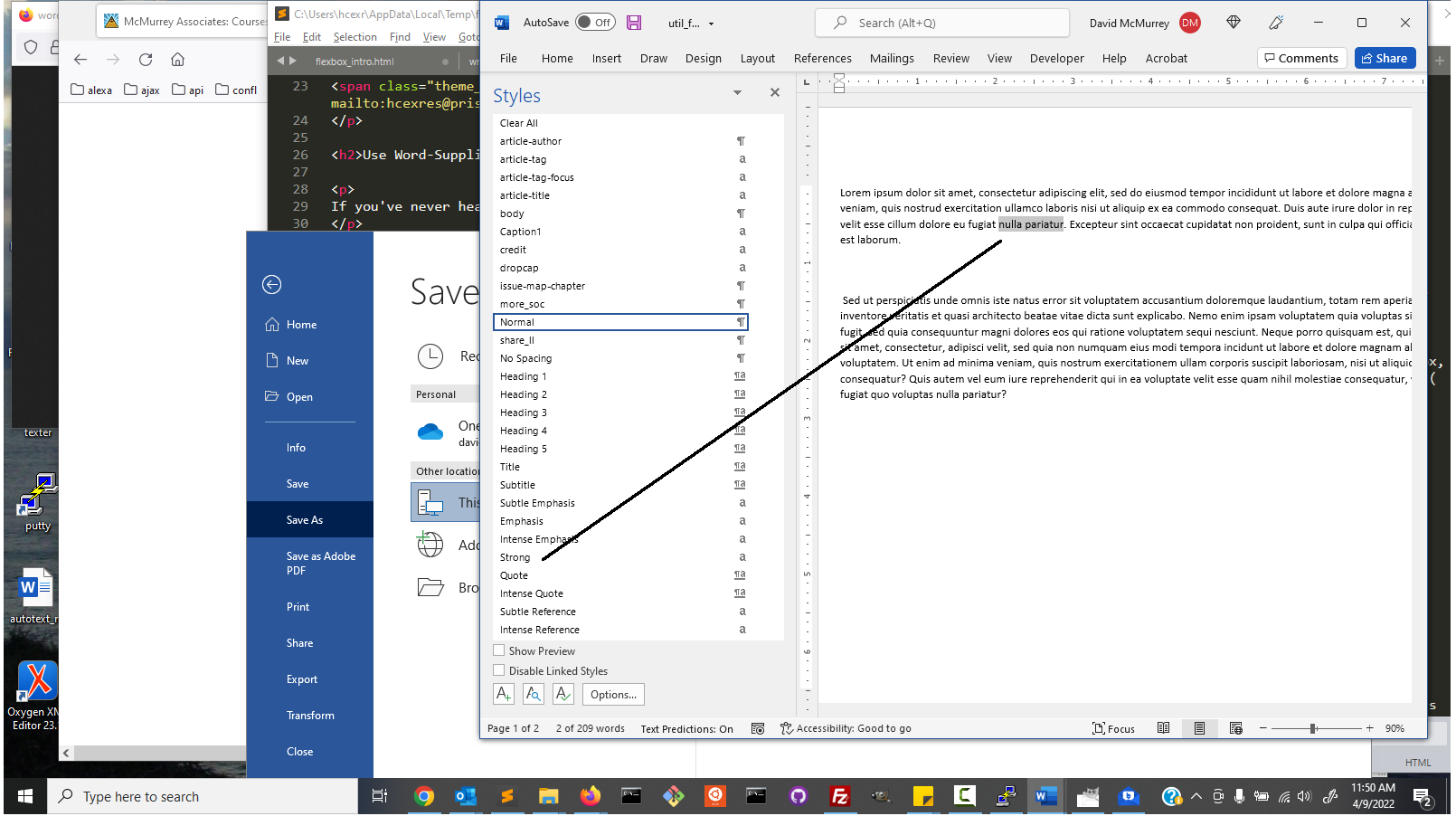This screenshot has height=816, width=1456.
Task: Open the Styles pane options dropdown arrow
Action: (737, 92)
